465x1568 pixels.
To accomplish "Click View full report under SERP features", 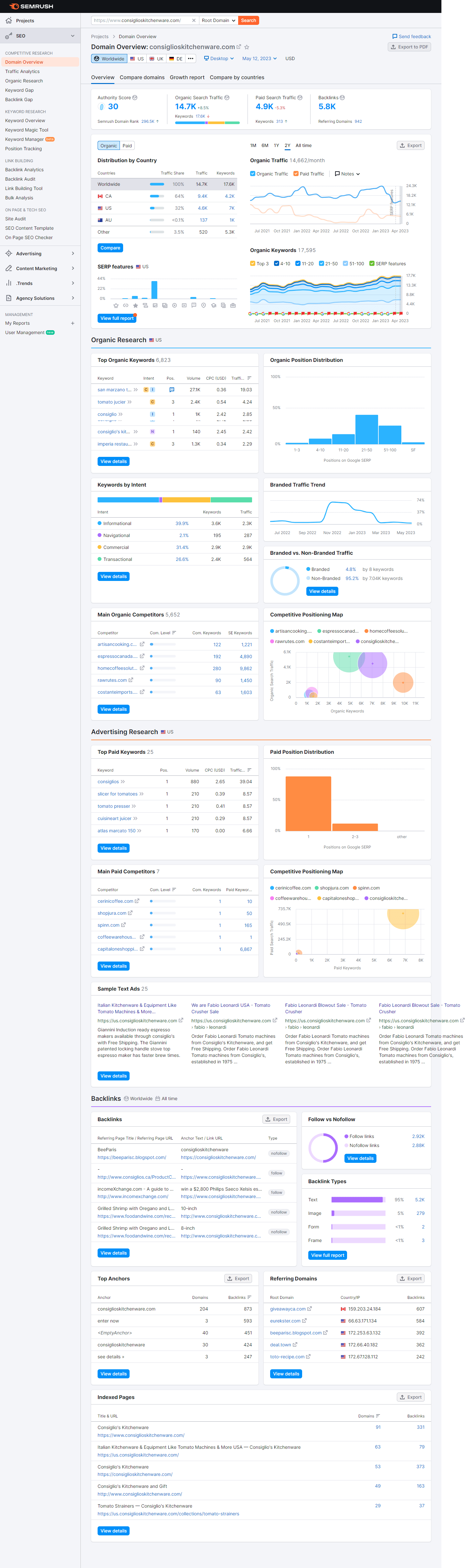I will [116, 318].
